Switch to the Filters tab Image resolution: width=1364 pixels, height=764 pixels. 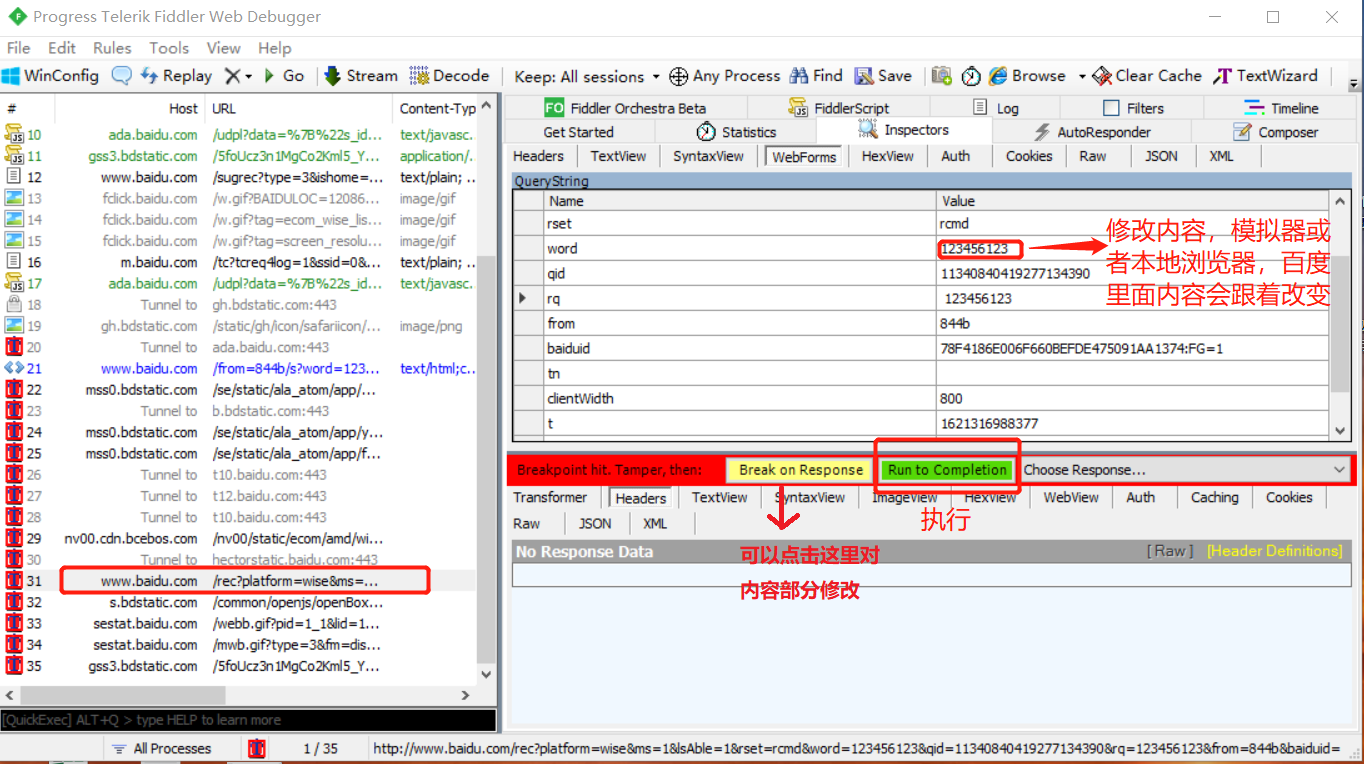(x=1133, y=108)
